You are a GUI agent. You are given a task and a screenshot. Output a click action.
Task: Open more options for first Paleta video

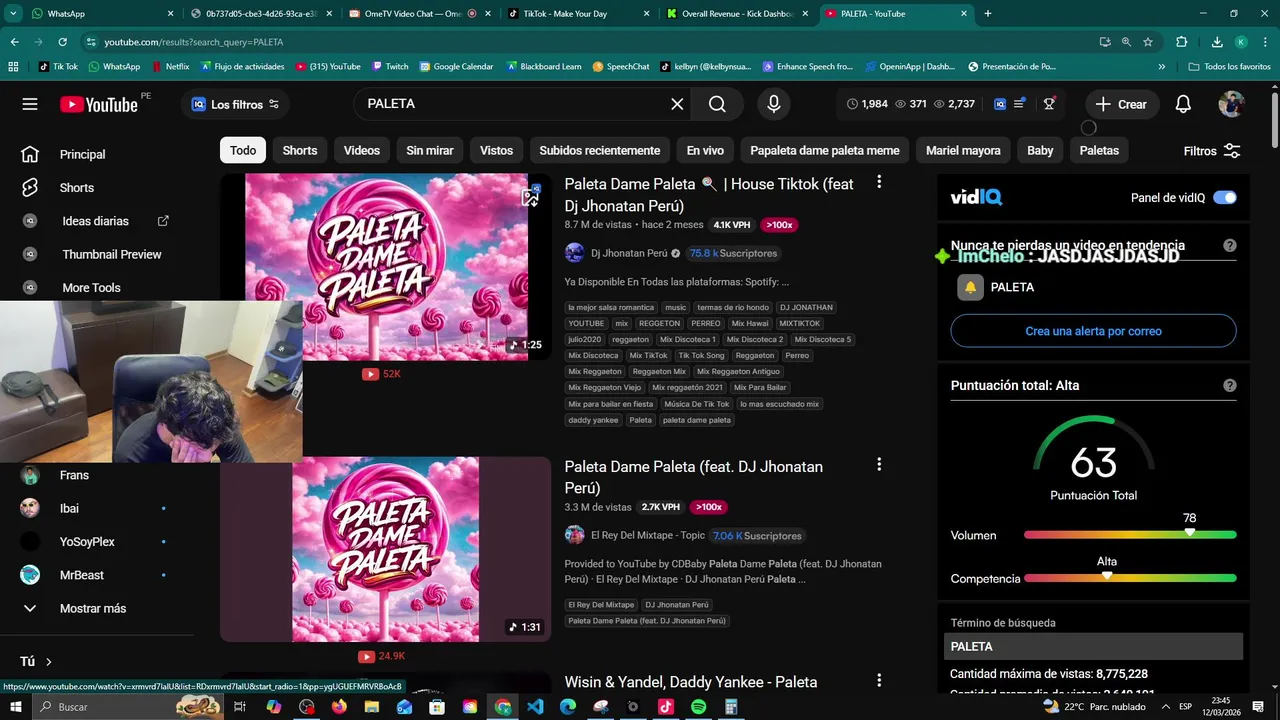click(879, 182)
